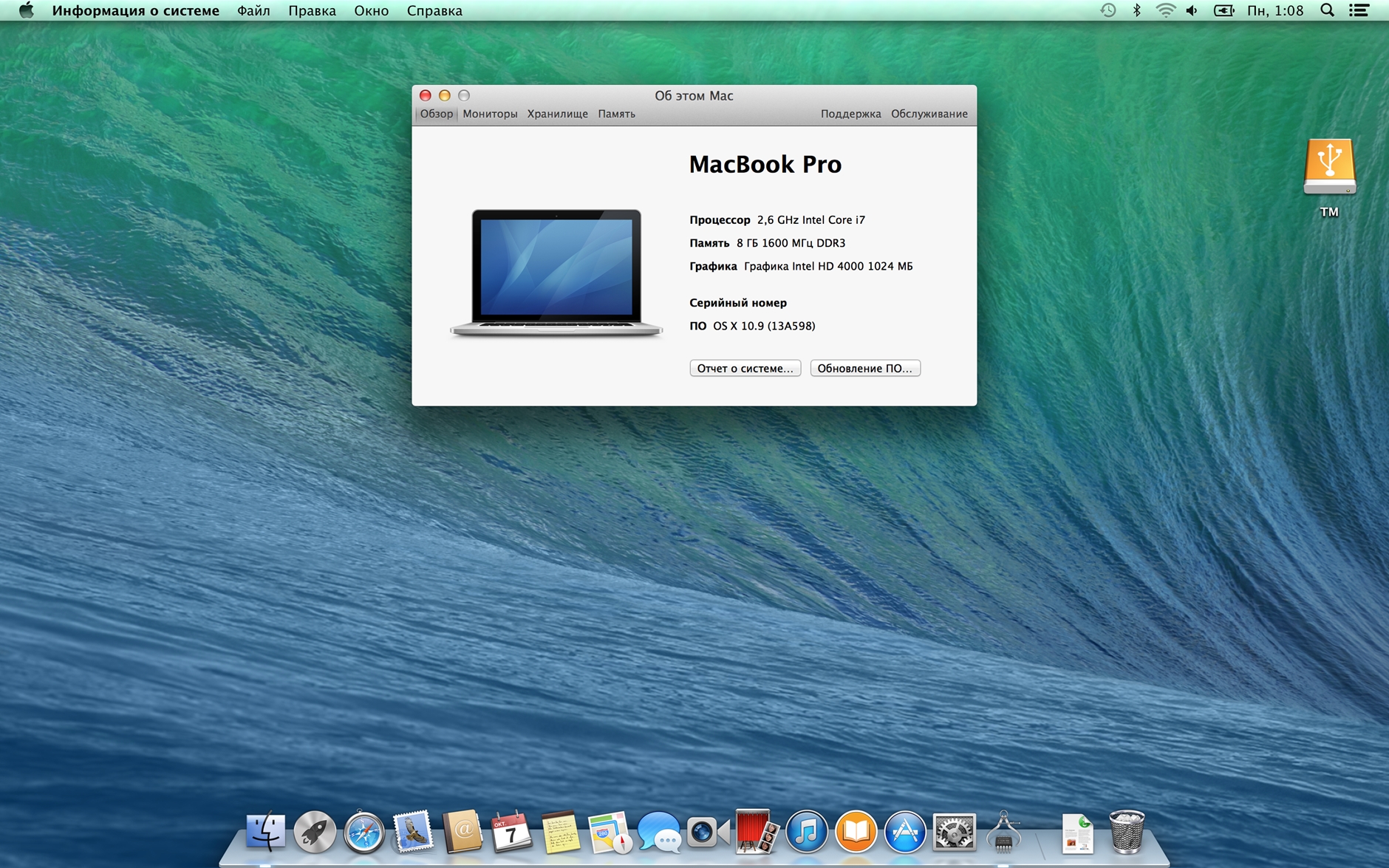Click the Серийный номер label
The width and height of the screenshot is (1389, 868).
point(737,303)
